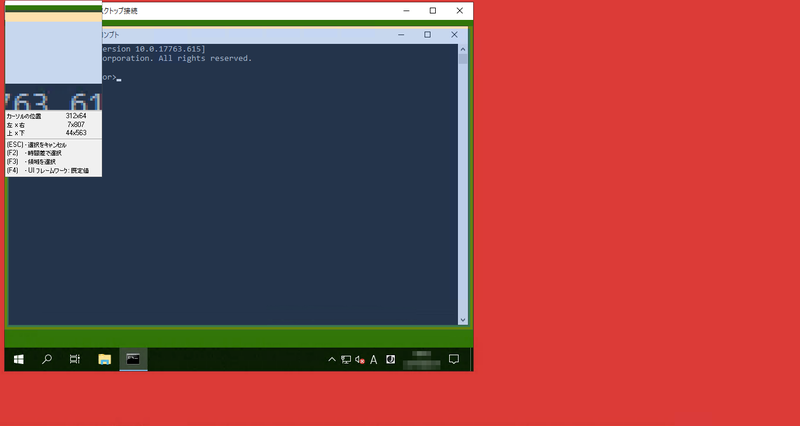Show hidden tray icons chevron

click(332, 360)
